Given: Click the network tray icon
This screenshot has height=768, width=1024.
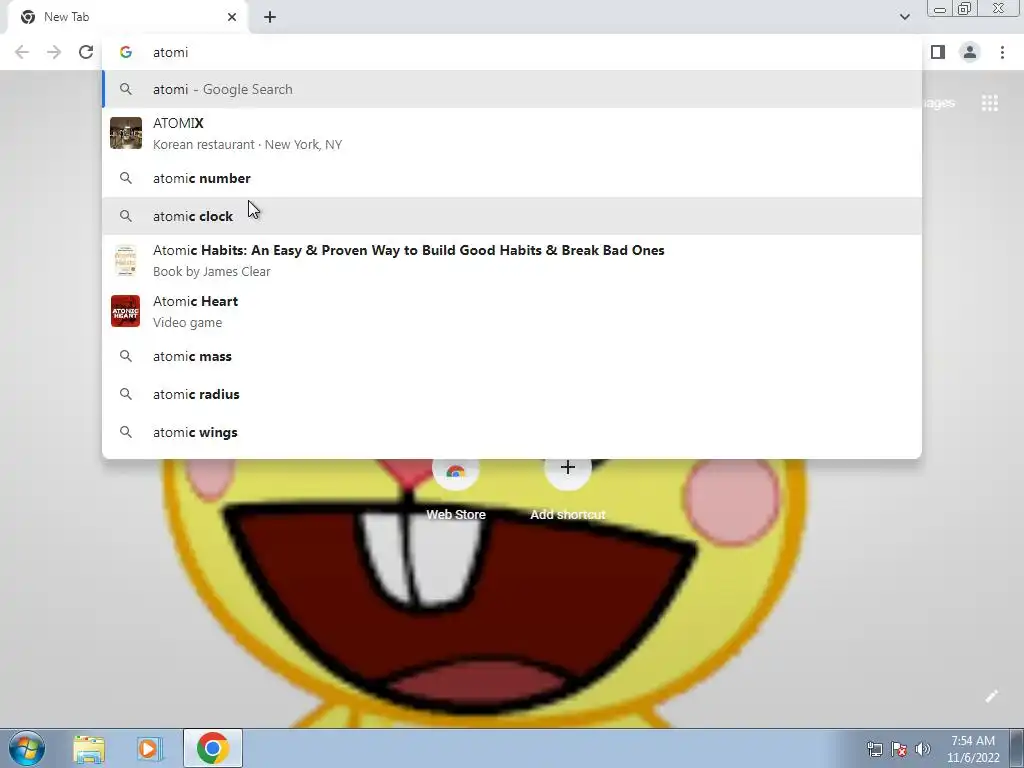Looking at the screenshot, I should point(874,749).
